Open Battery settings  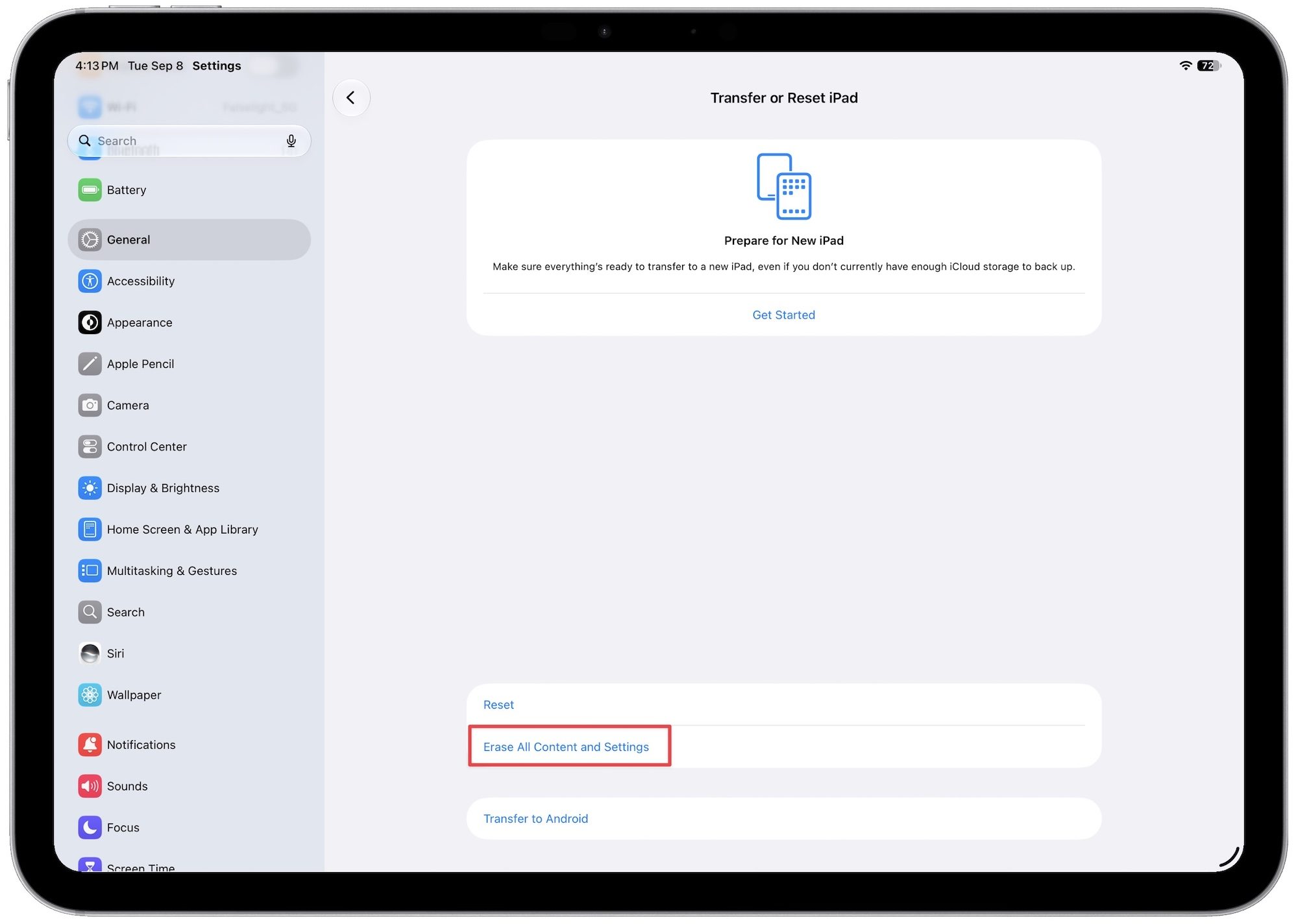189,190
